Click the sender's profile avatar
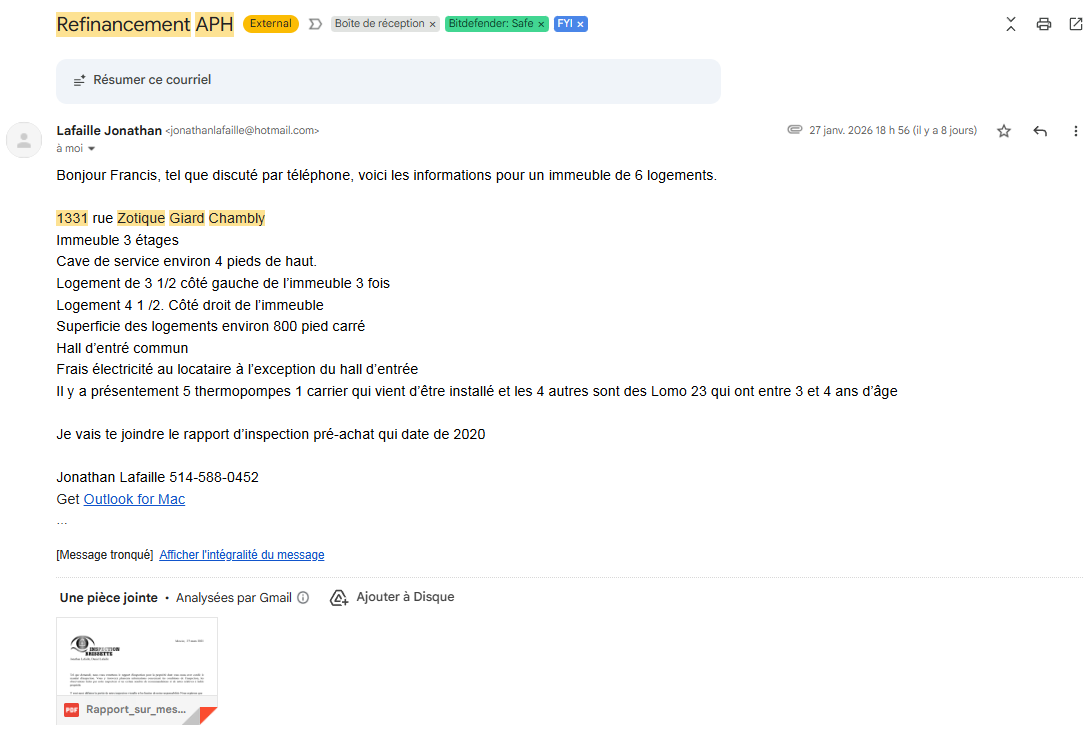The width and height of the screenshot is (1083, 745). point(24,139)
